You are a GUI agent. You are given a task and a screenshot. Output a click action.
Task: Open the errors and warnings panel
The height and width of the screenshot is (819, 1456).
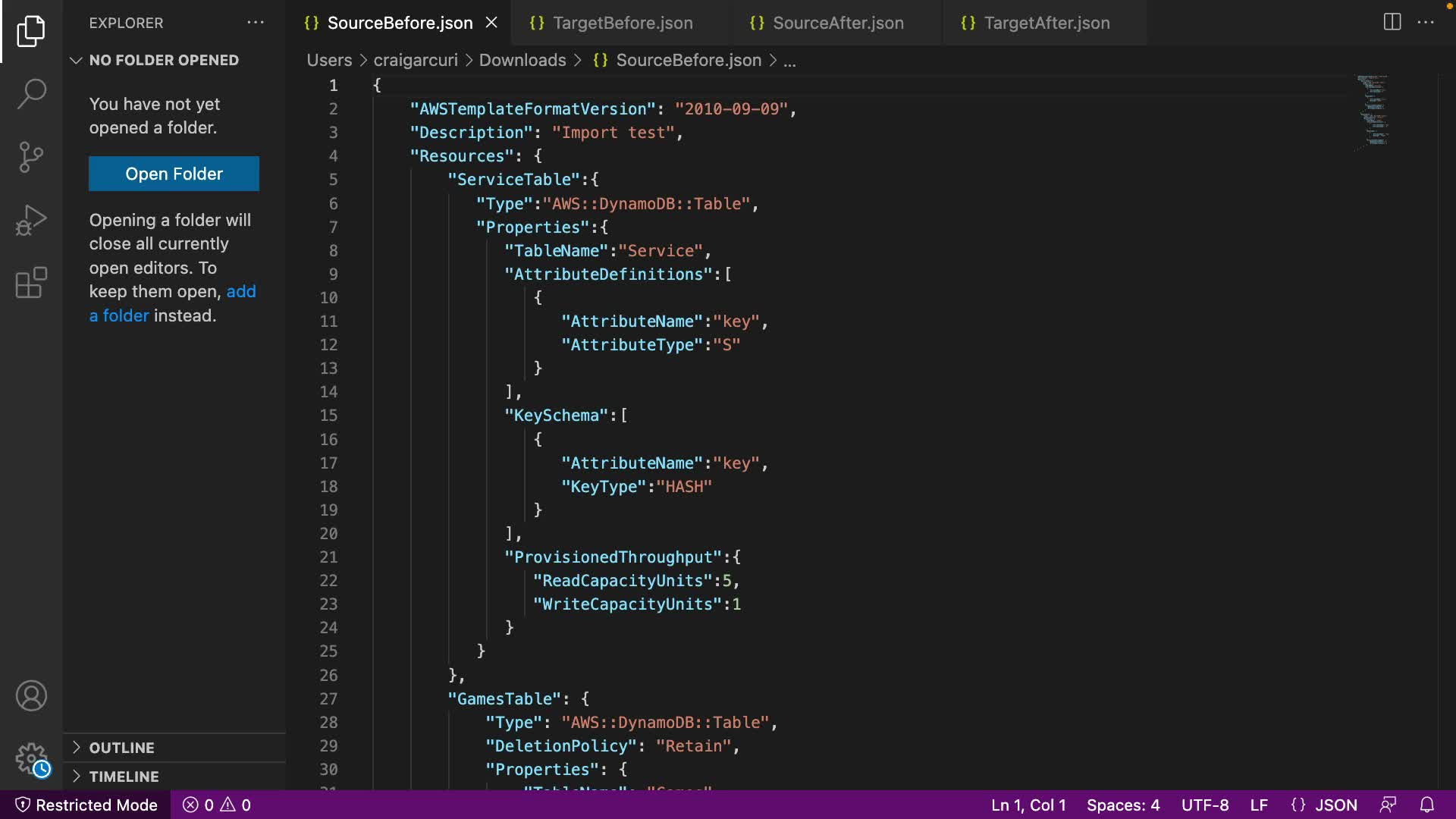pyautogui.click(x=217, y=805)
